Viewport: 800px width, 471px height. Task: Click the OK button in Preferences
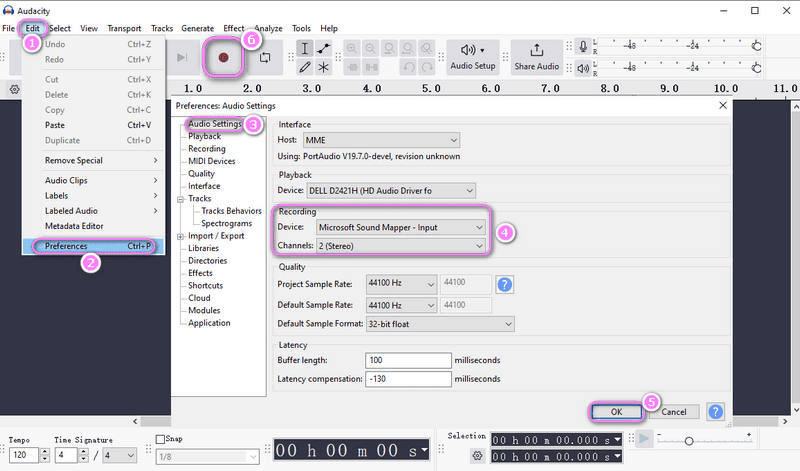(x=615, y=411)
